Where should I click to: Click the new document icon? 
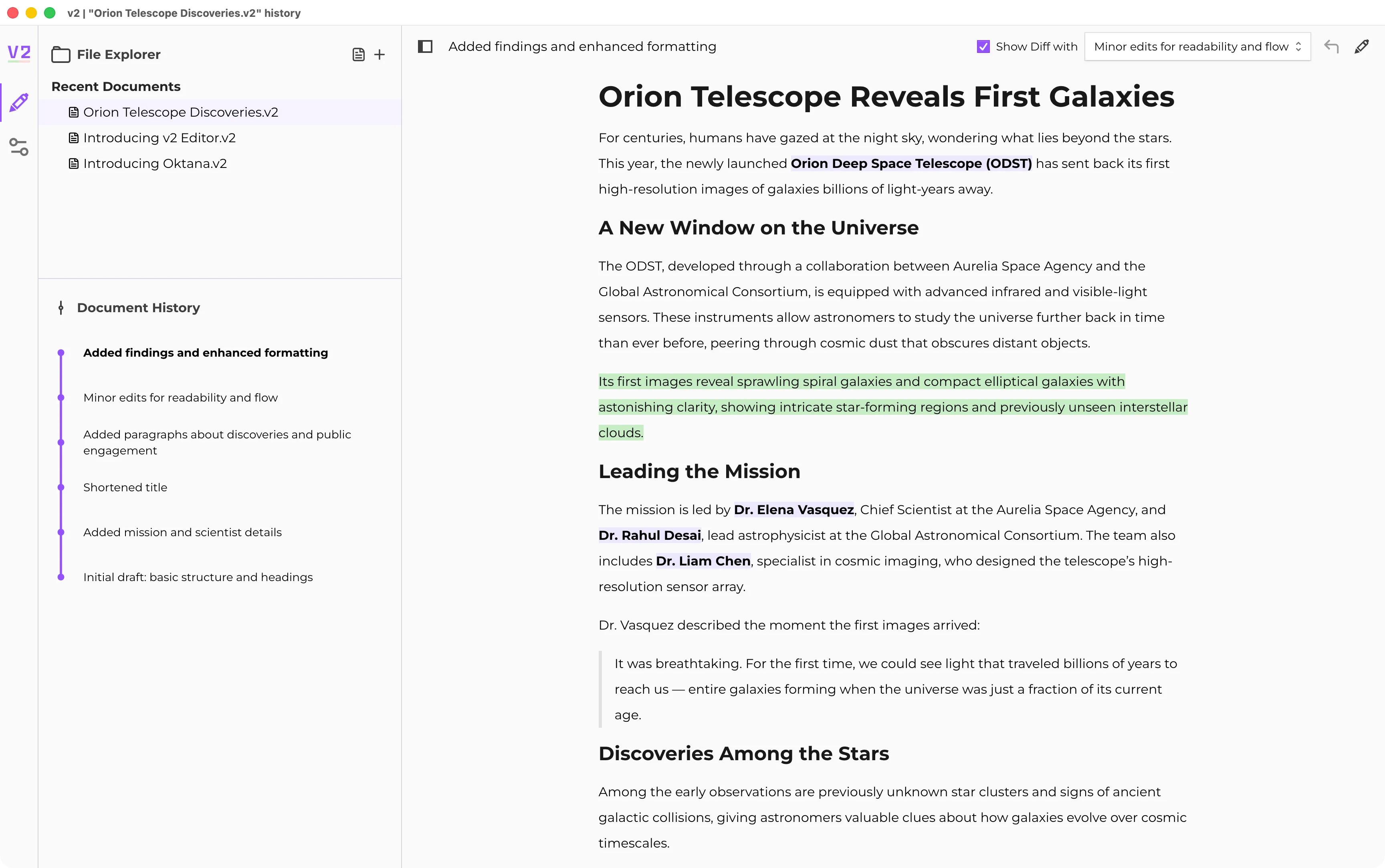pos(358,55)
